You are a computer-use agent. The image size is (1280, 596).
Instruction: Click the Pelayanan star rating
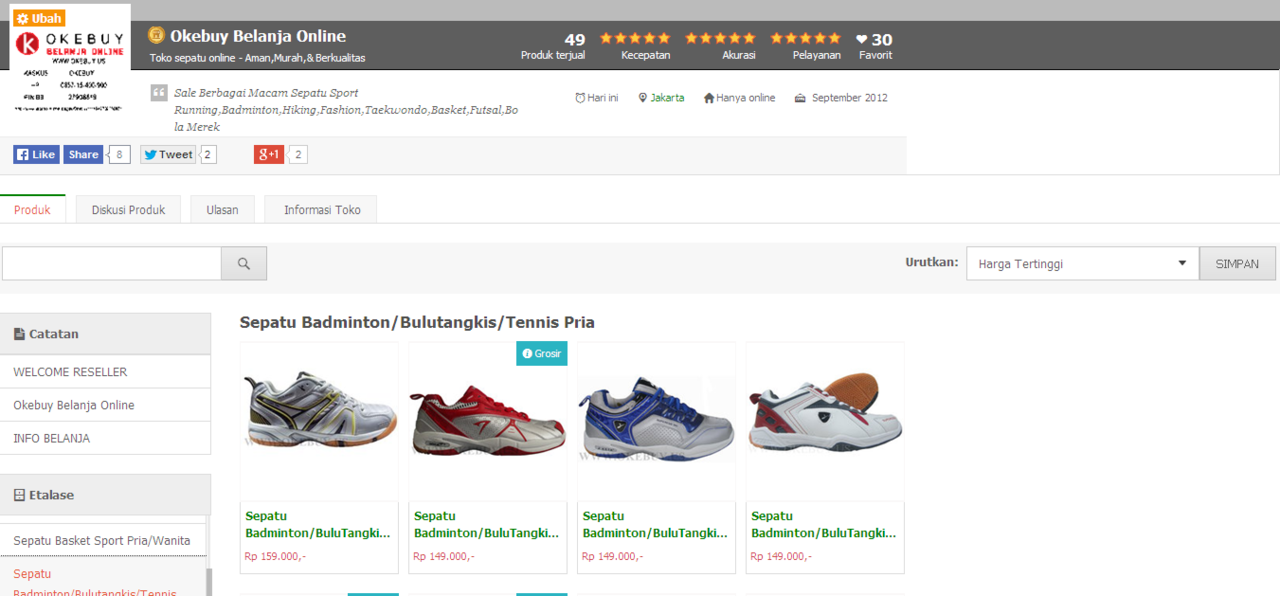click(x=805, y=38)
